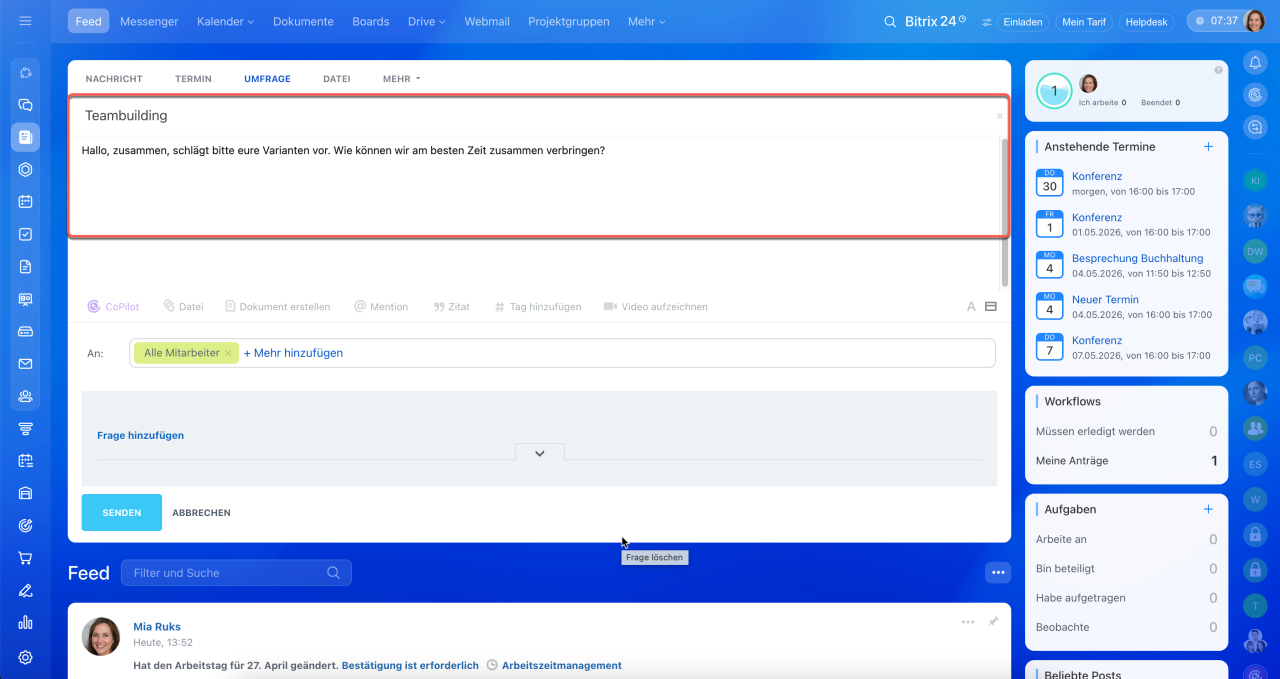The image size is (1280, 679).
Task: Open Messenger chat icon in left sidebar
Action: pyautogui.click(x=25, y=104)
